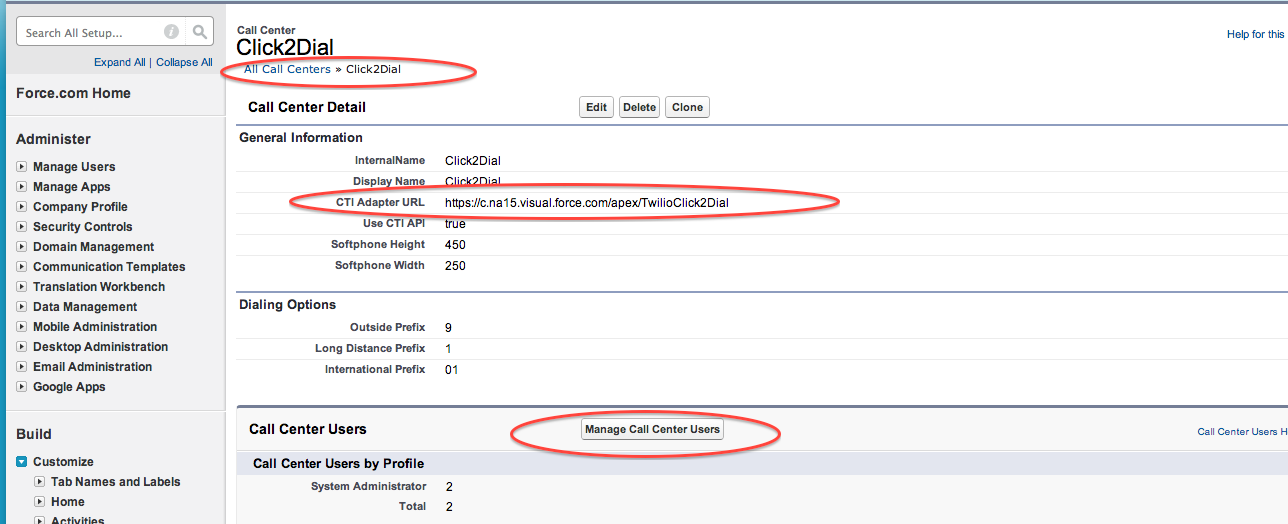Open Help for this page link

[x=1255, y=34]
